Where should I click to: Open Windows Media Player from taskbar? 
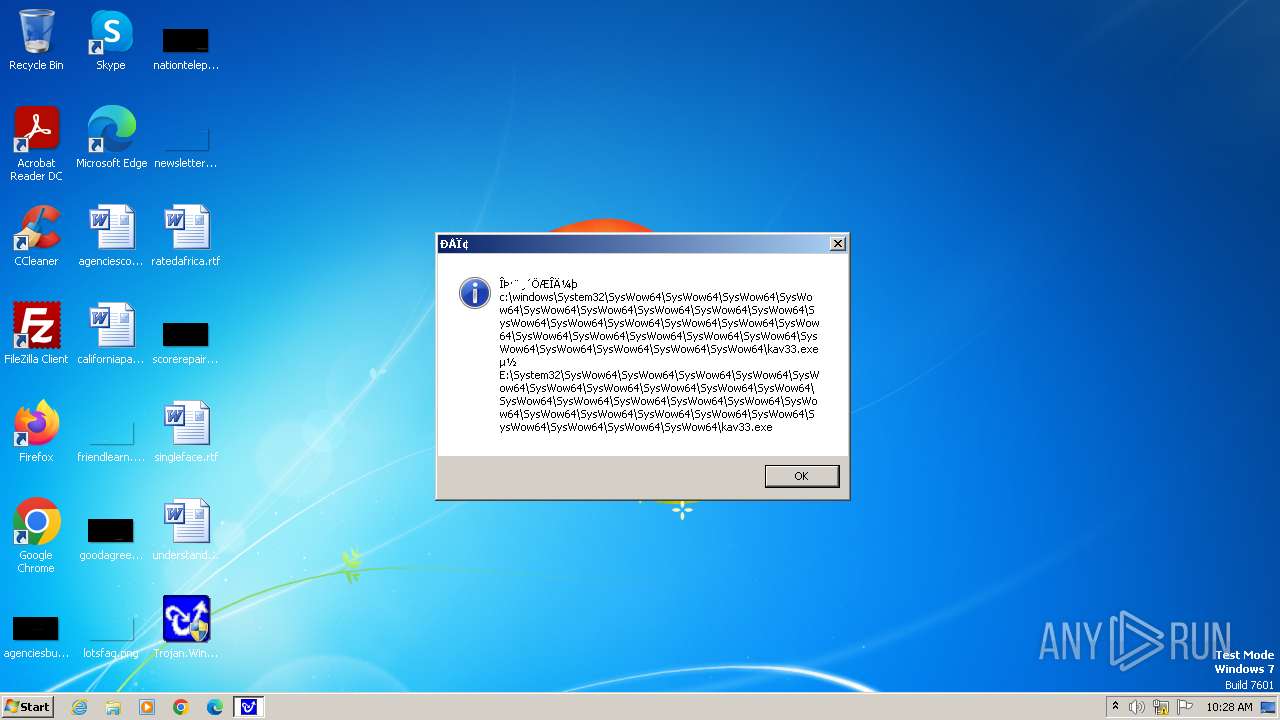(147, 707)
